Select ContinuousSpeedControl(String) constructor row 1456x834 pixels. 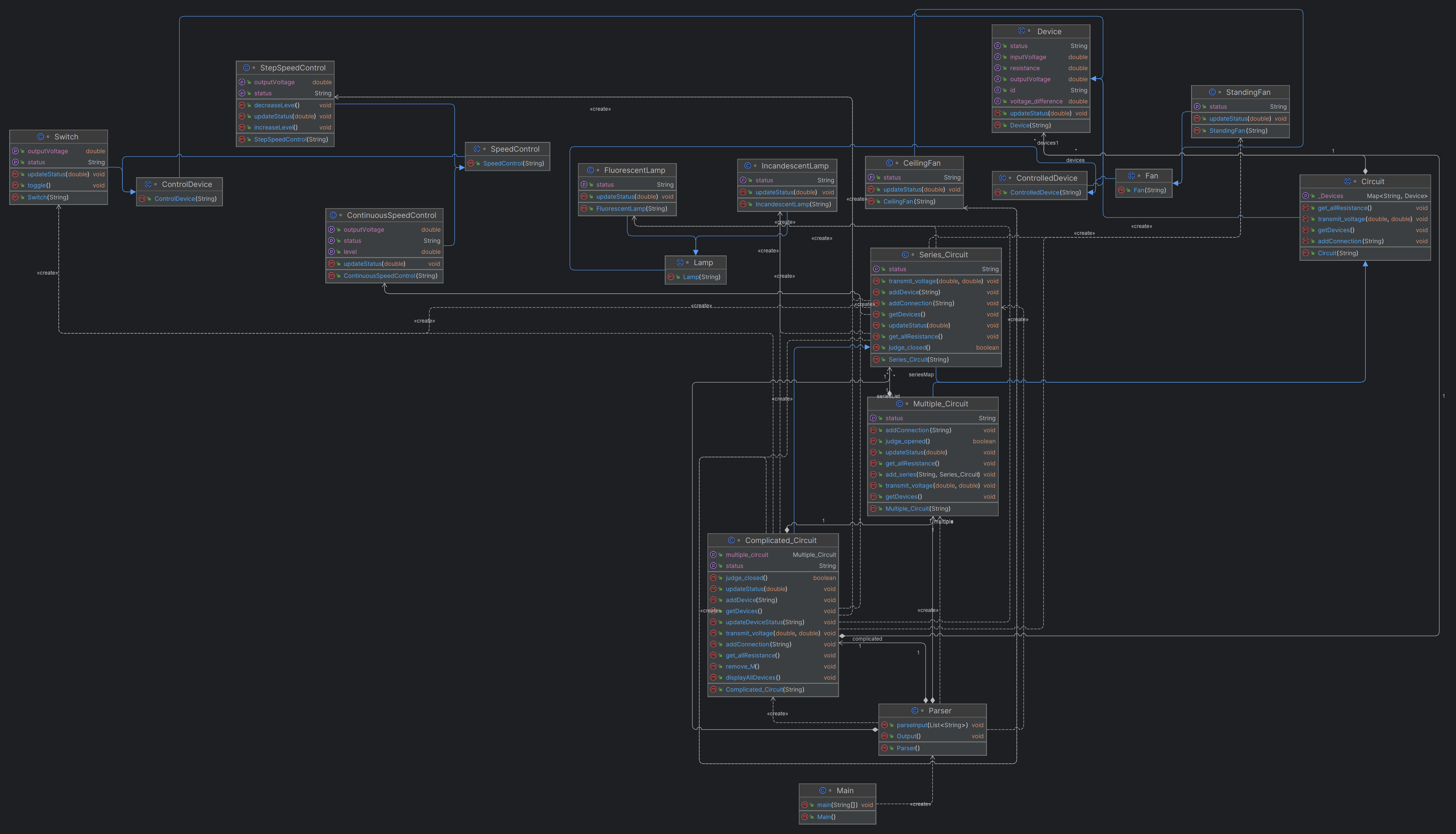point(384,276)
